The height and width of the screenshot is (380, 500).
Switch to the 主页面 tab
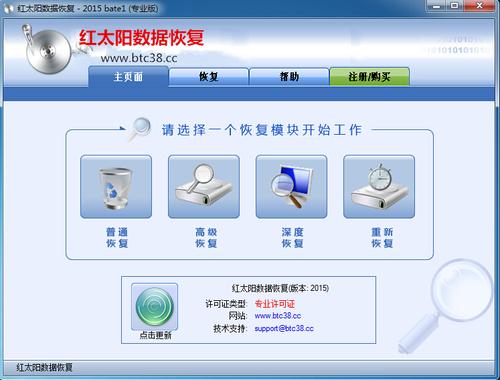128,77
